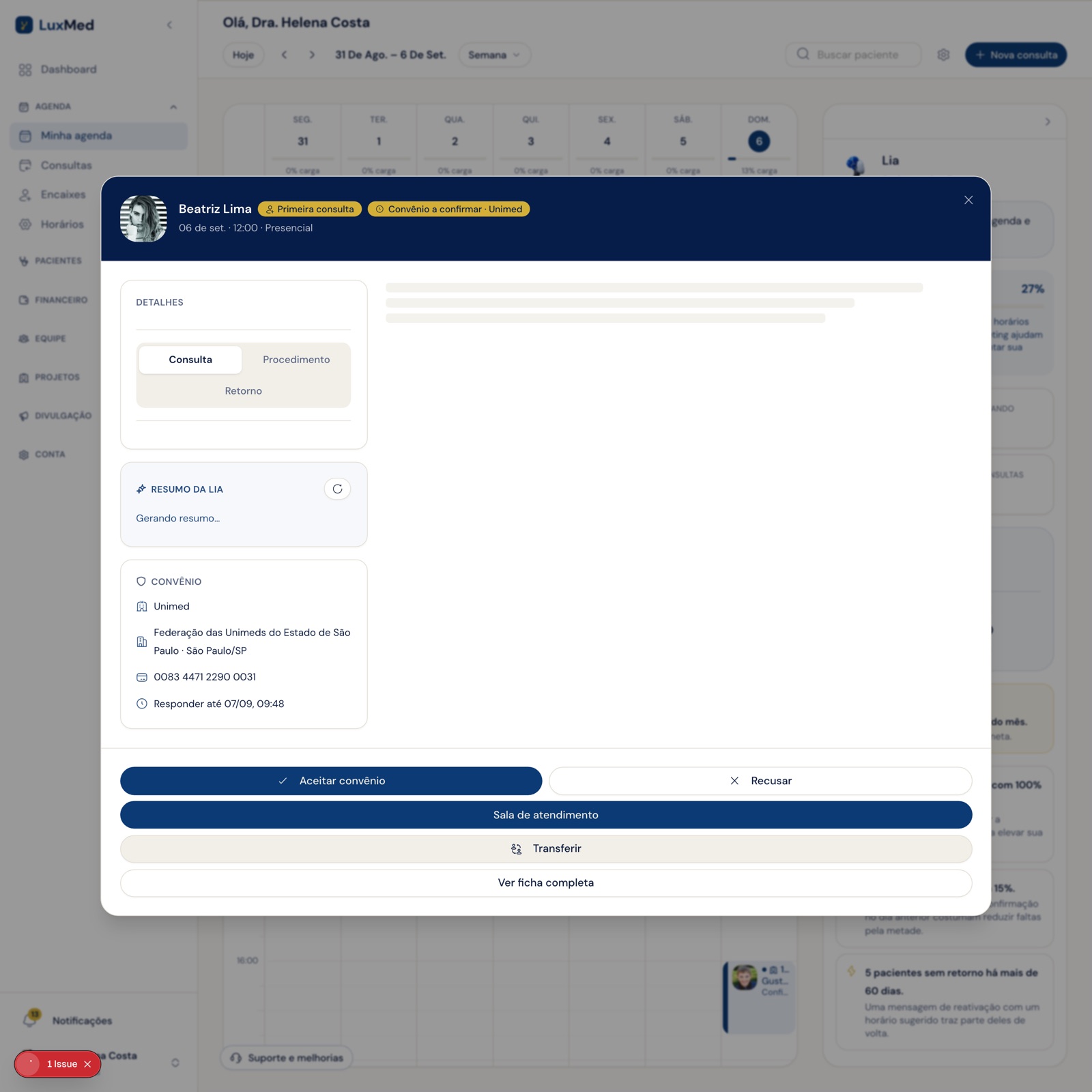The width and height of the screenshot is (1092, 1092).
Task: Click the Transferir button
Action: pyautogui.click(x=546, y=848)
